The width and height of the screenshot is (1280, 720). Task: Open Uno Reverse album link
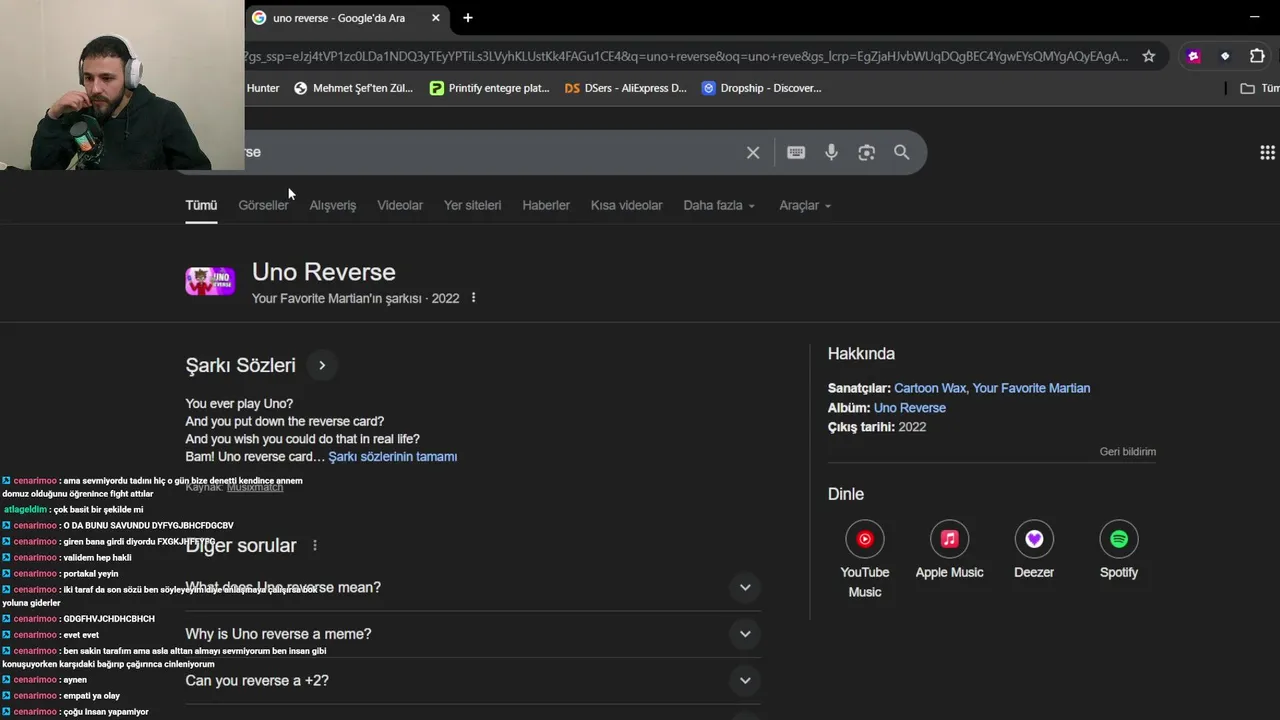[x=910, y=408]
